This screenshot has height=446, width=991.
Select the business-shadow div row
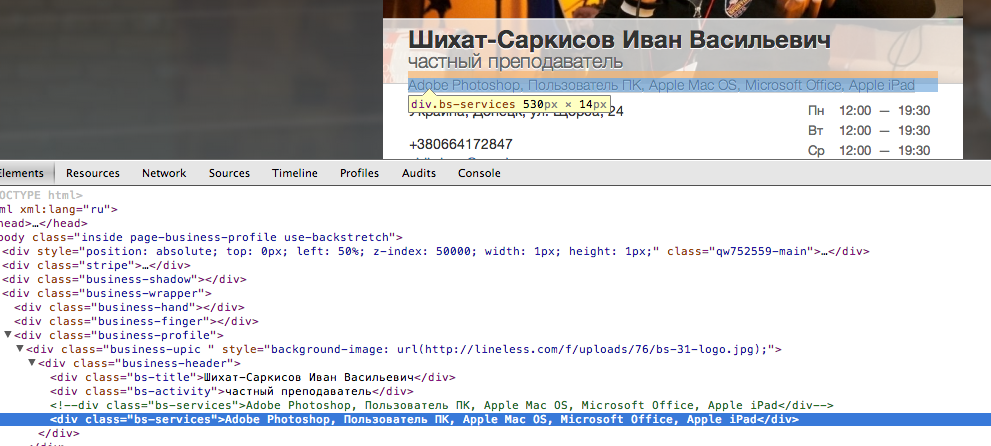pos(124,279)
